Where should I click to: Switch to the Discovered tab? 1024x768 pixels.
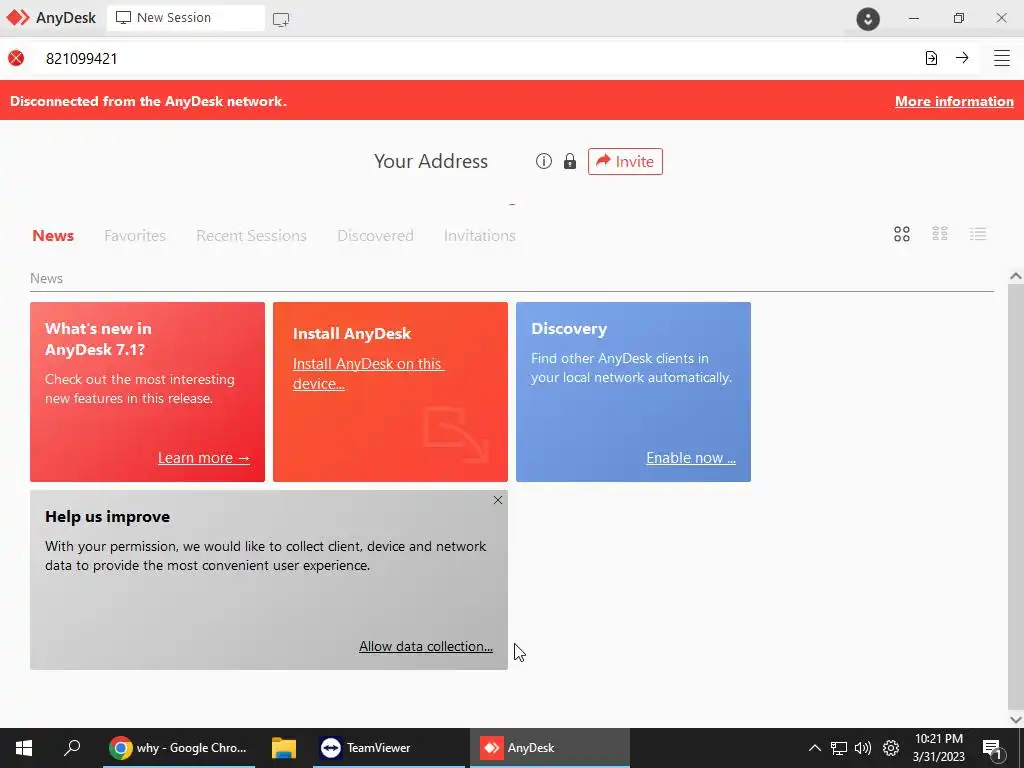[376, 236]
